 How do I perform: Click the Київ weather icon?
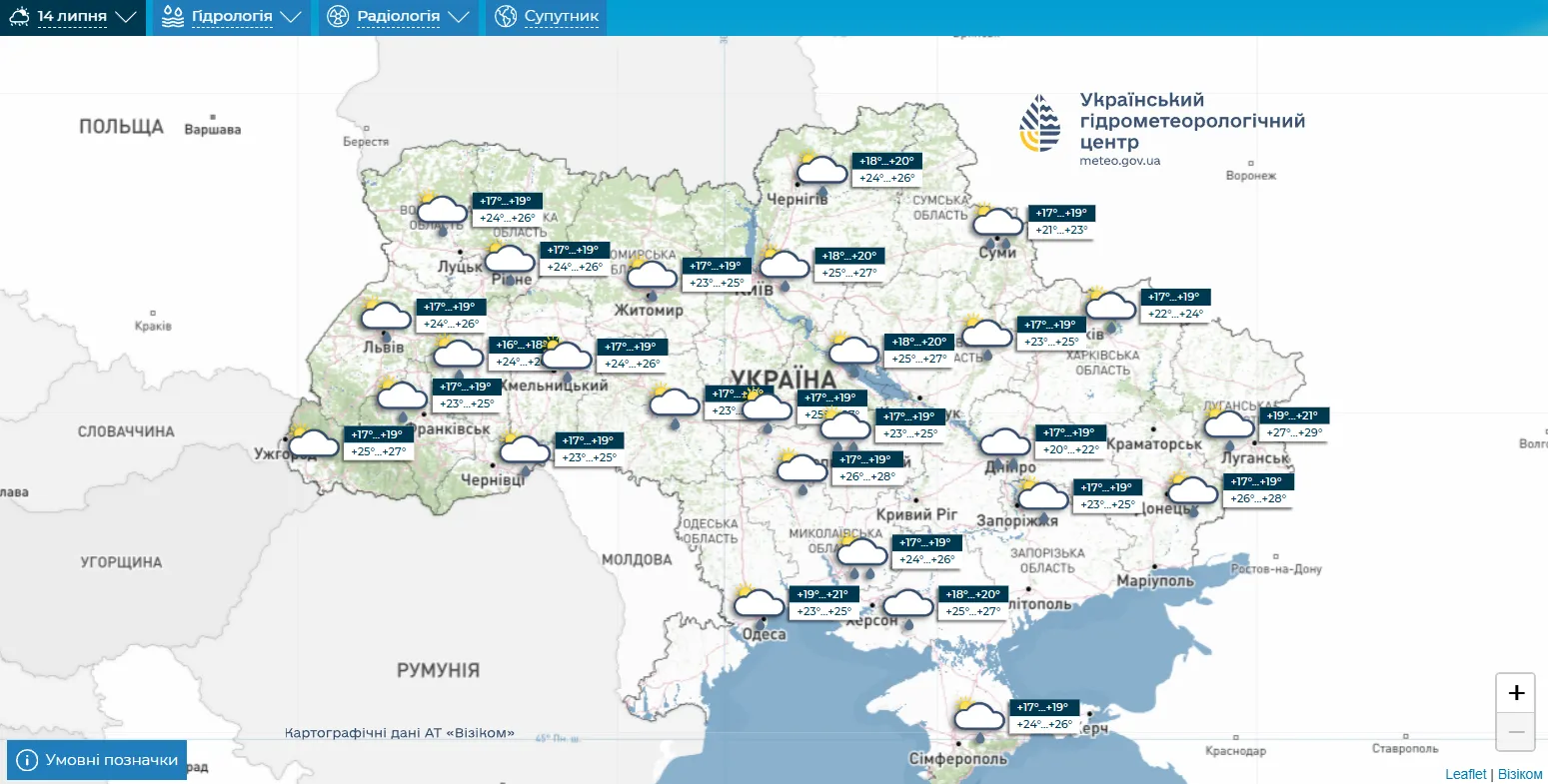783,268
